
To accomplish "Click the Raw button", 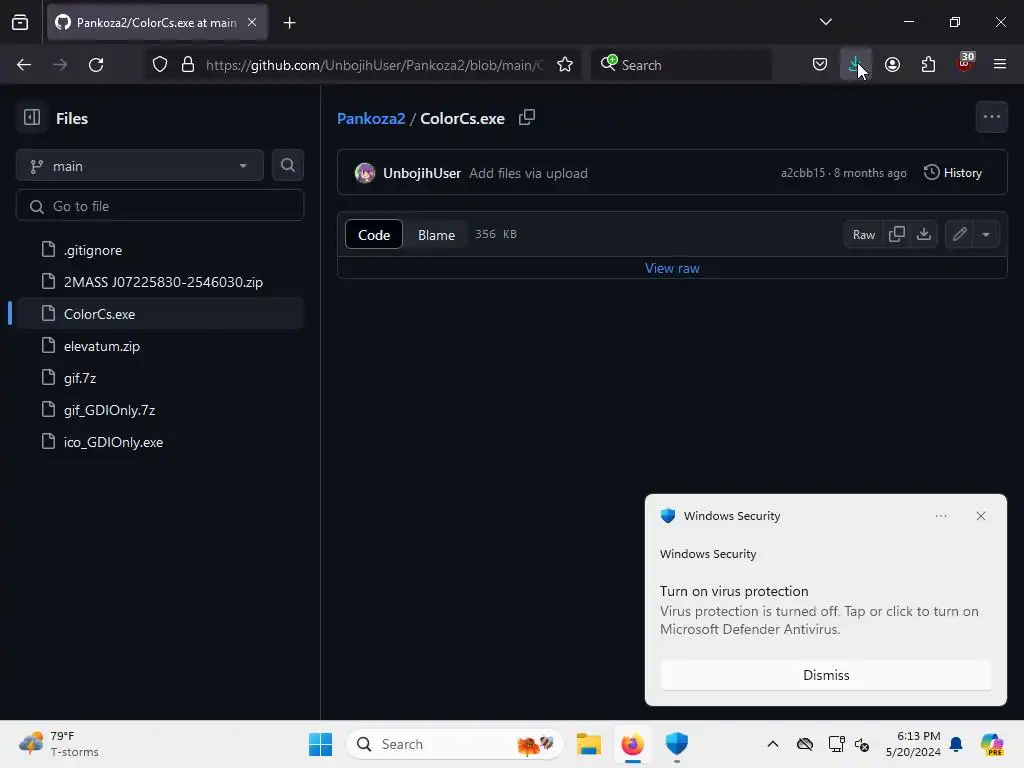I will [863, 234].
